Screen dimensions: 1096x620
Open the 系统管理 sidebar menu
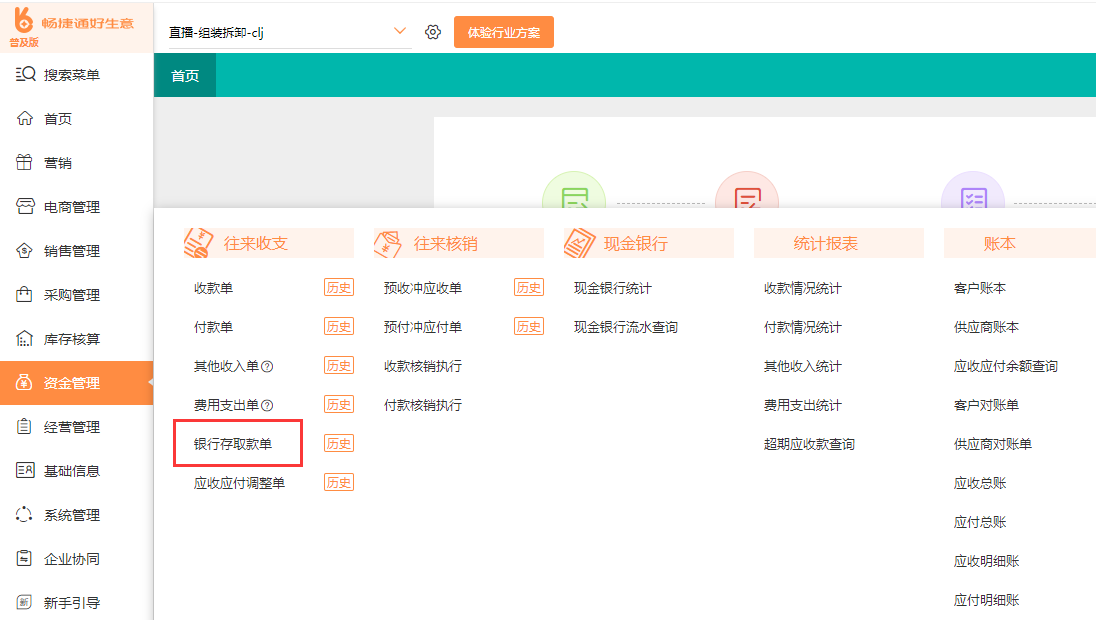coord(71,515)
